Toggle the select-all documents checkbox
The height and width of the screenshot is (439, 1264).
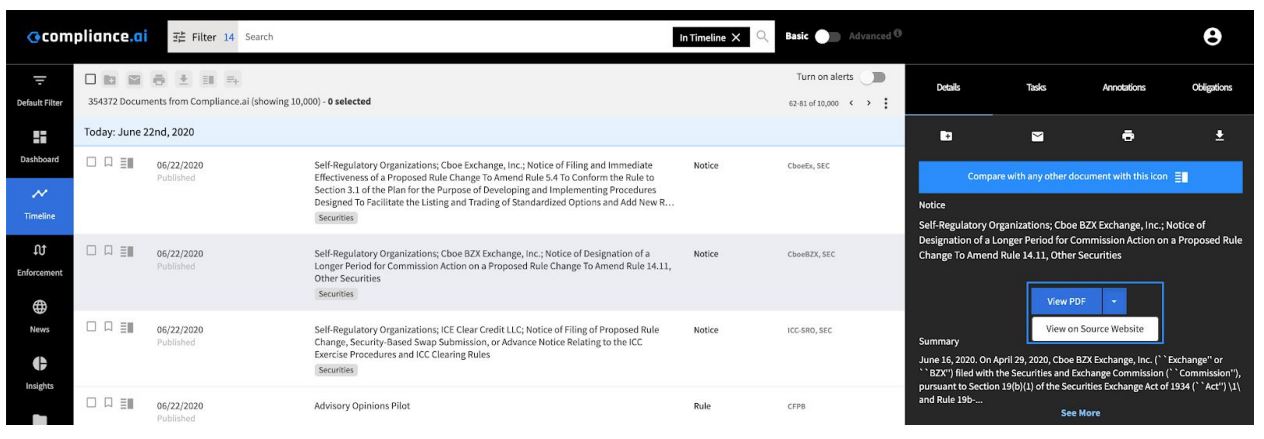[91, 80]
